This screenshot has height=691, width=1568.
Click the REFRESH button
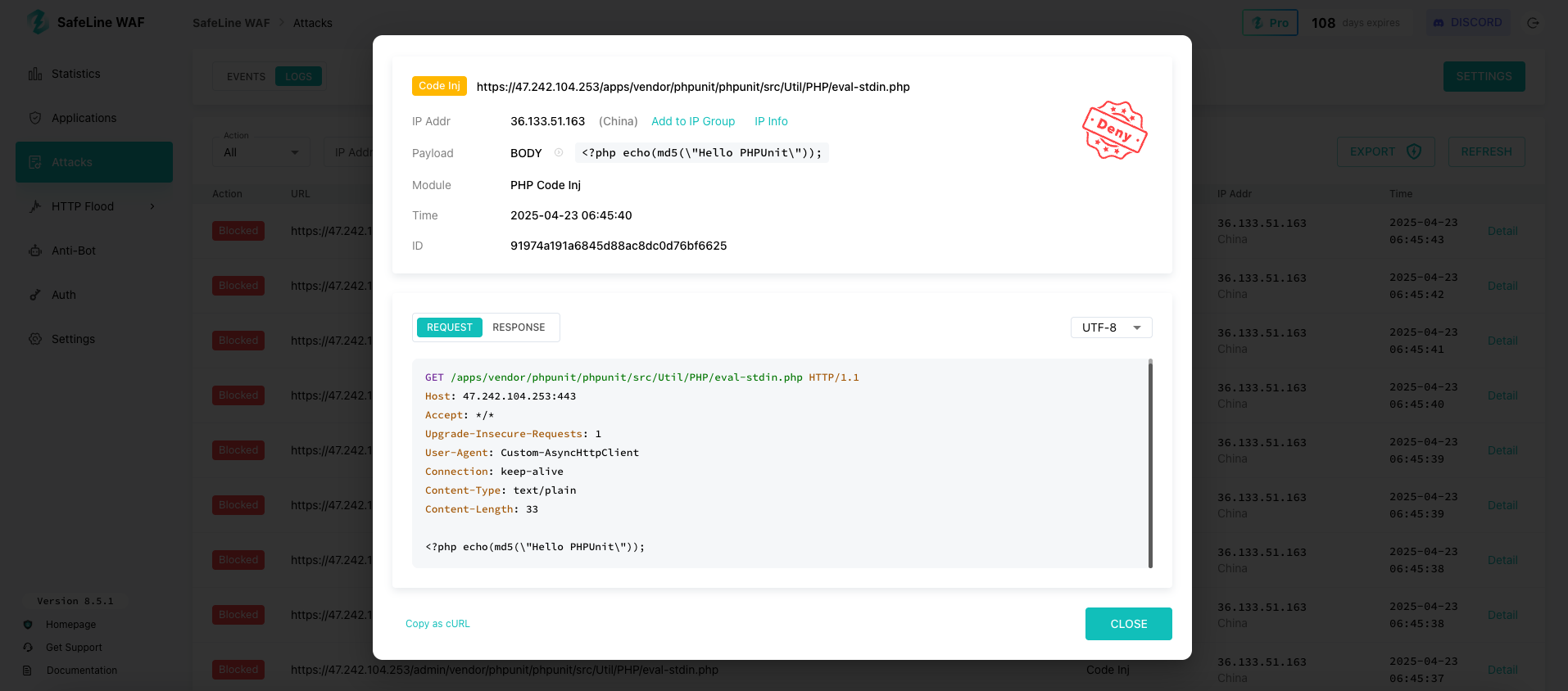pos(1486,151)
